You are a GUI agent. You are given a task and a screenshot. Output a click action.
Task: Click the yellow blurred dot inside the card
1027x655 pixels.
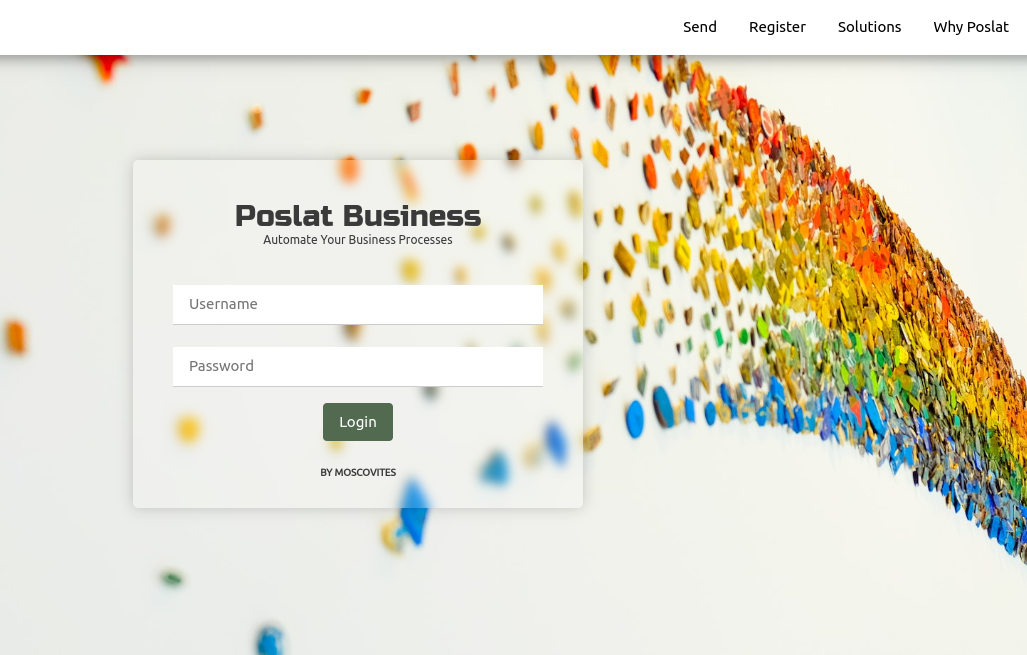[x=188, y=429]
